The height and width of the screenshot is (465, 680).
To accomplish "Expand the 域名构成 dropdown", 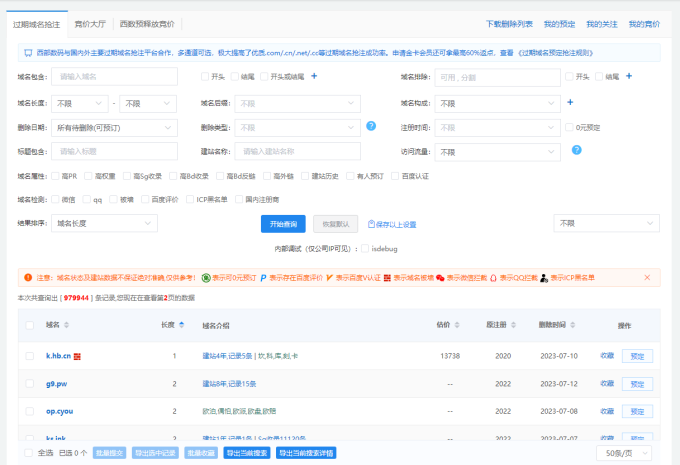I will tap(497, 104).
